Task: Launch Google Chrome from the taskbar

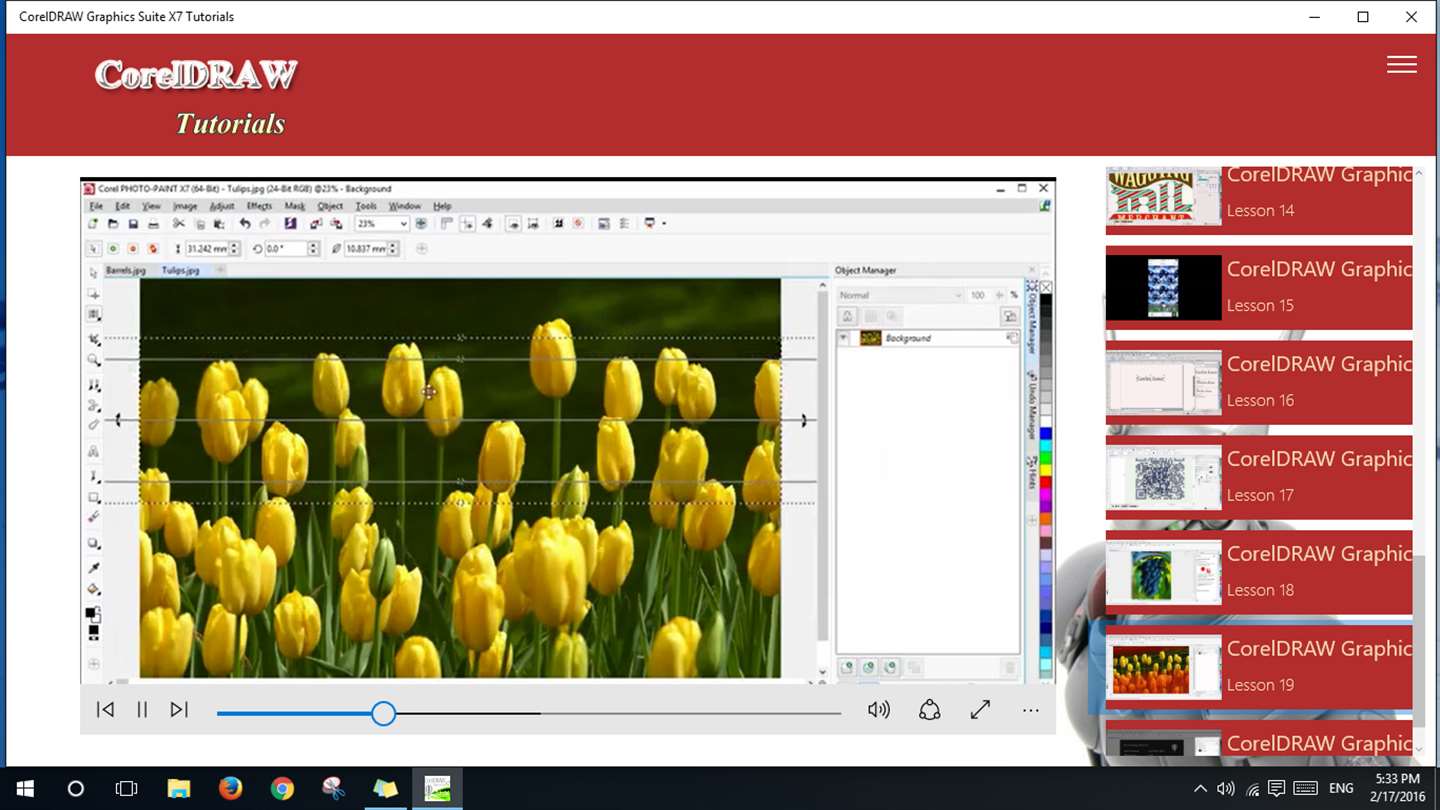Action: 282,789
